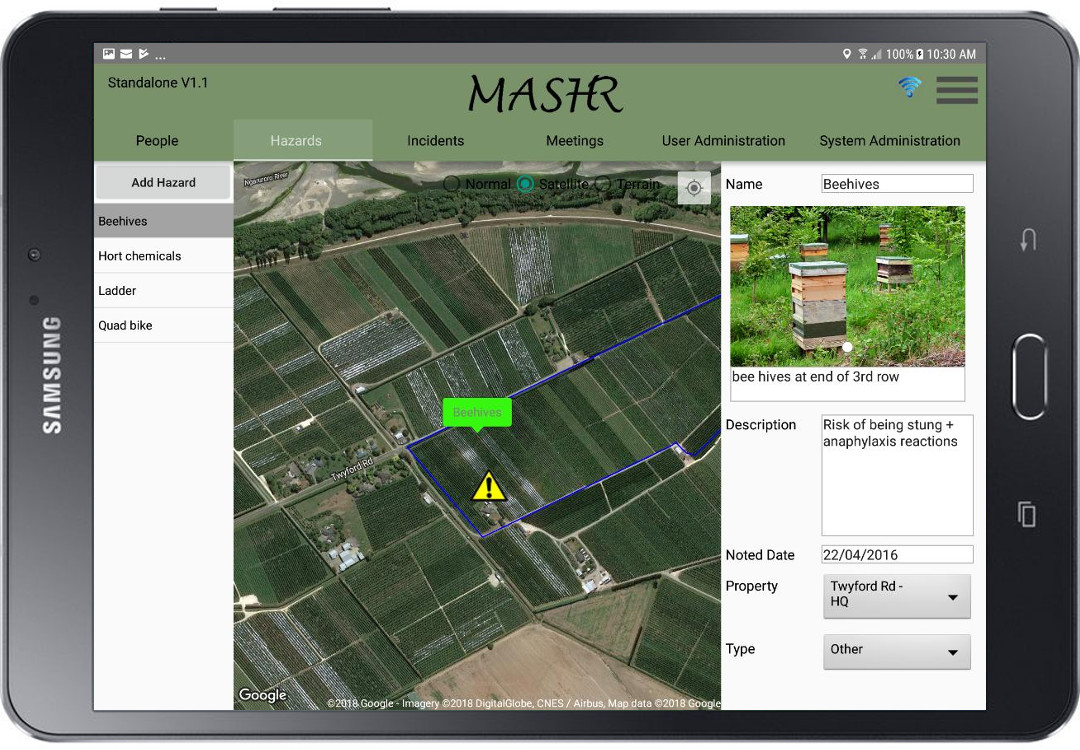Screen dimensions: 1080x750
Task: Open the Incidents tab
Action: tap(435, 141)
